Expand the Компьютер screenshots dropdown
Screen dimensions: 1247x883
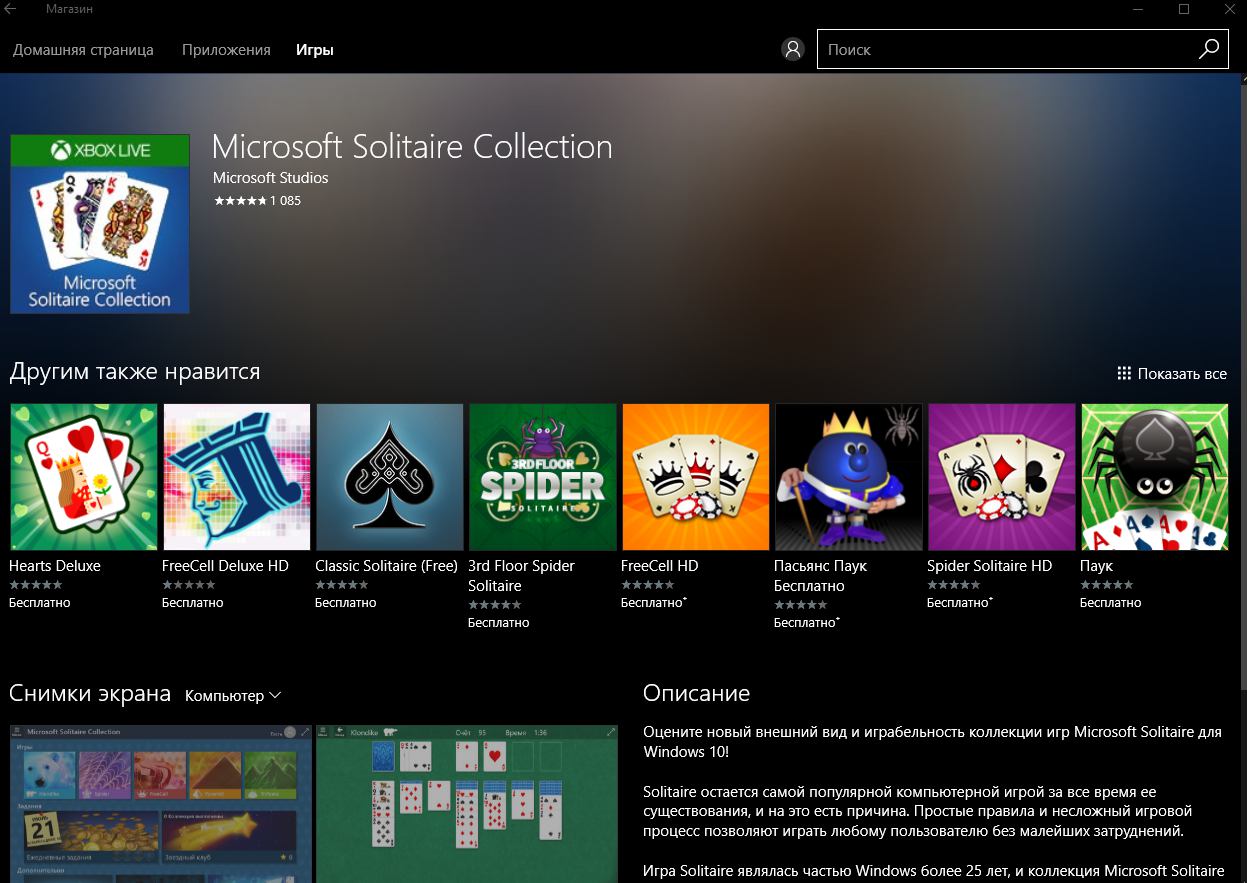233,695
